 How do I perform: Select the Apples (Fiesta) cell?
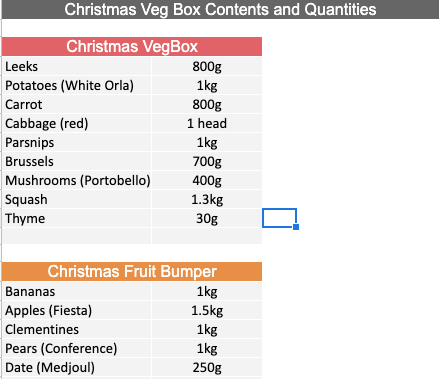77,310
